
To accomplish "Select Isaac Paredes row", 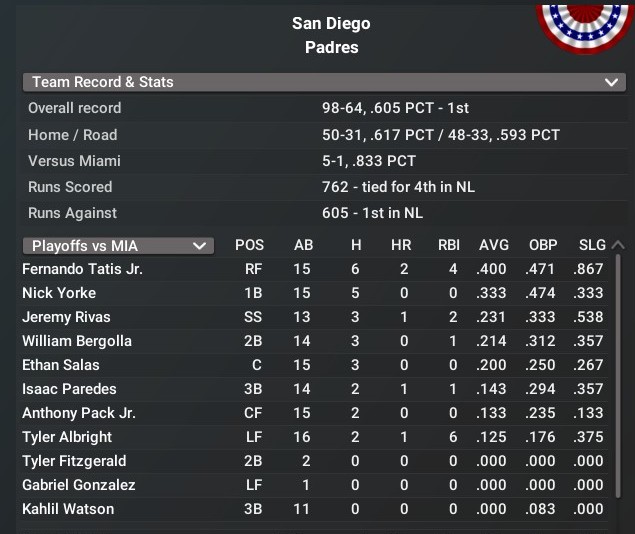I will [69, 389].
